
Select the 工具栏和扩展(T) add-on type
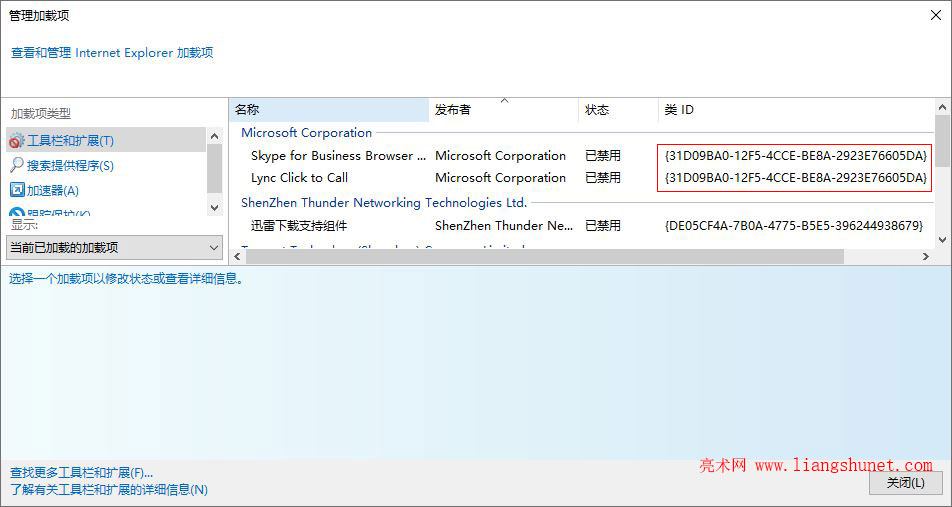106,140
